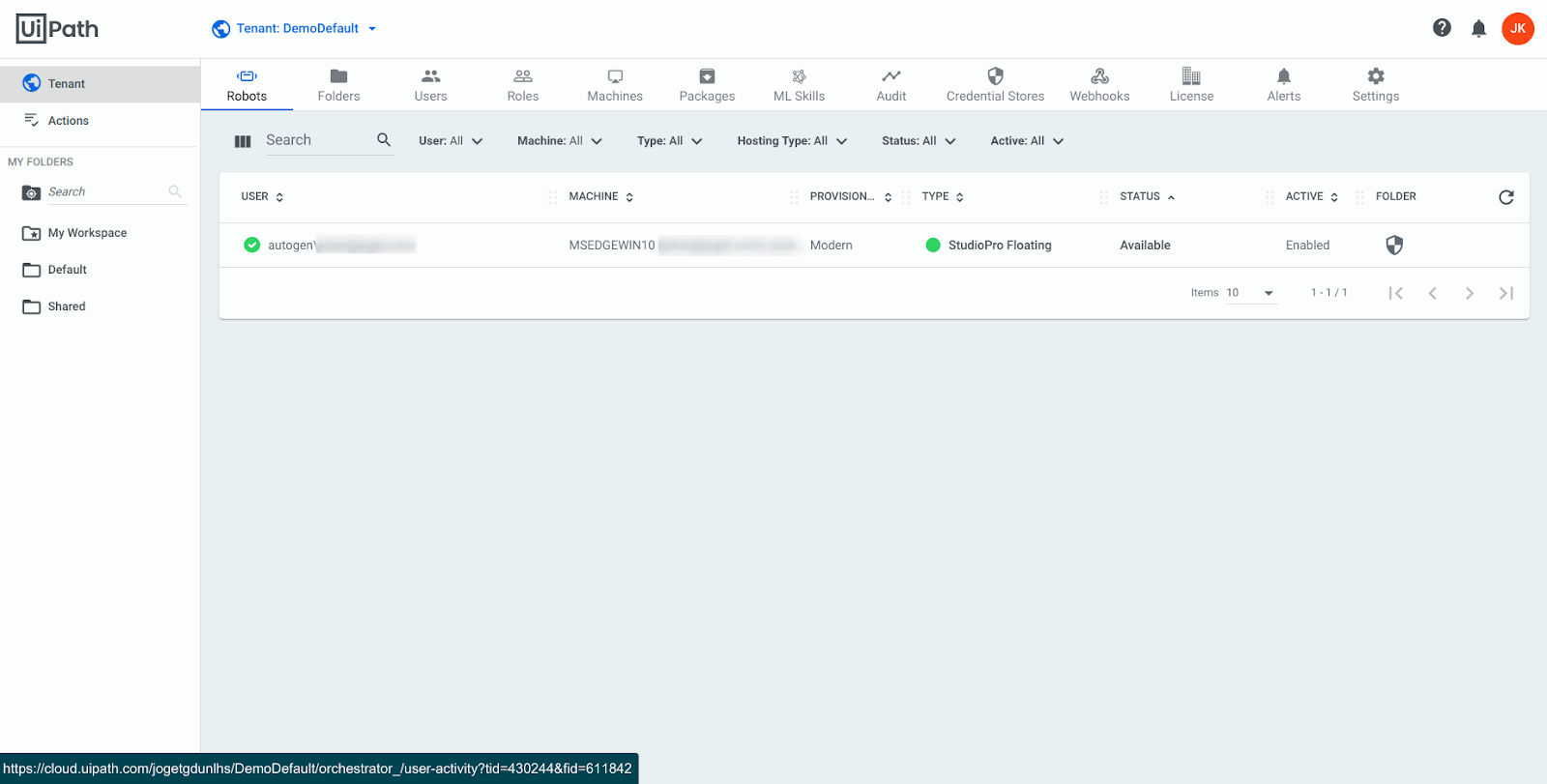Sort by the MACHINE column header
1547x784 pixels.
click(x=600, y=197)
